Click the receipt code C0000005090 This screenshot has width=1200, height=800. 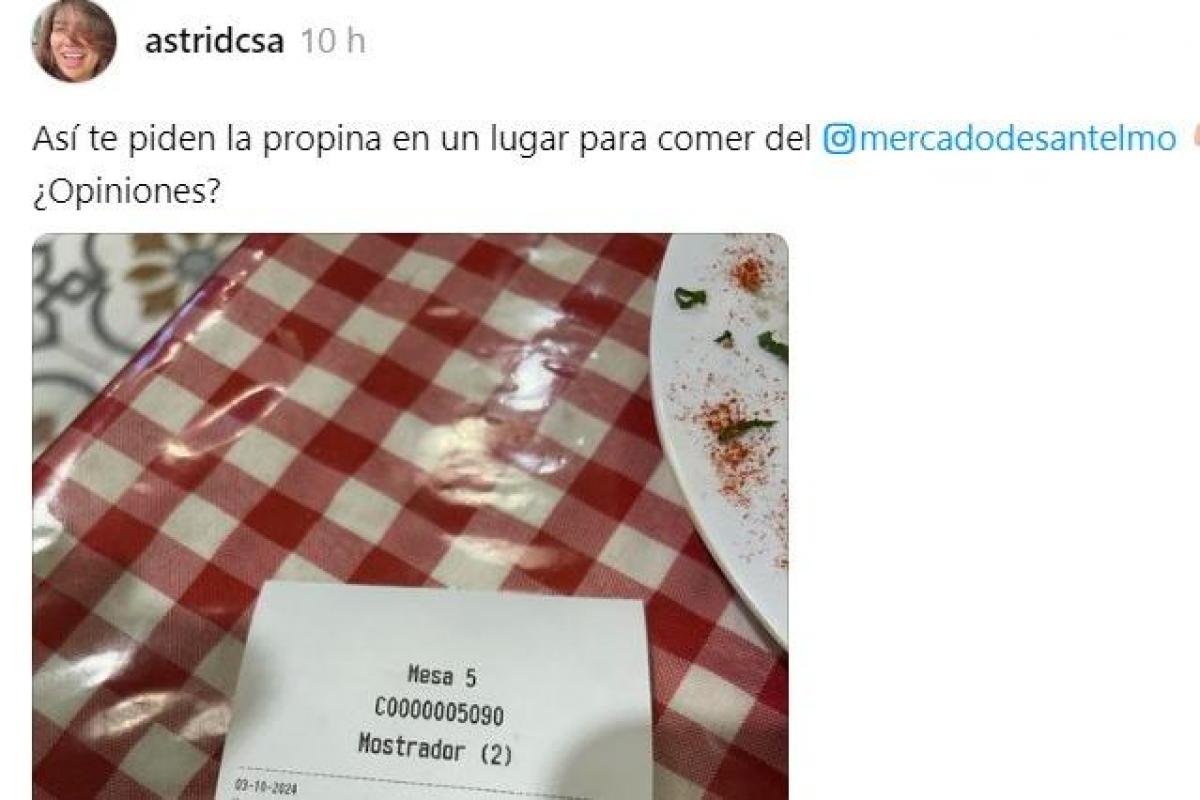point(439,712)
